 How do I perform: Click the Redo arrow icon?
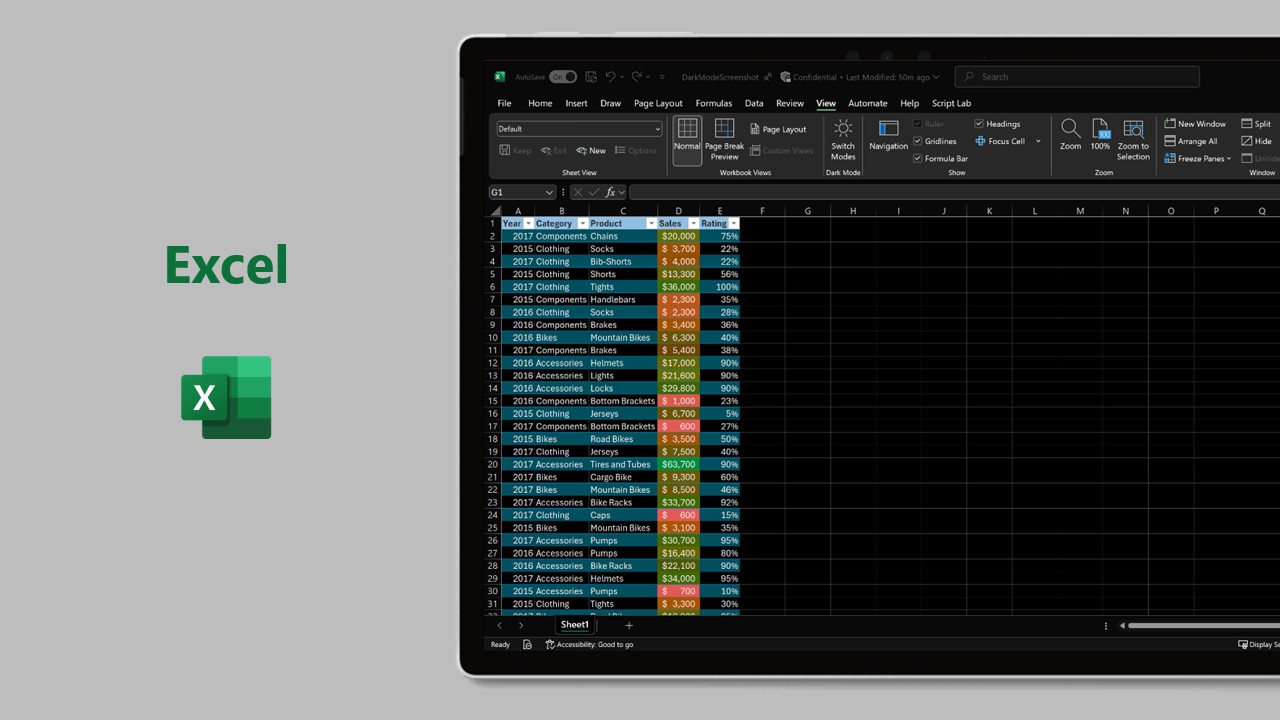coord(637,77)
